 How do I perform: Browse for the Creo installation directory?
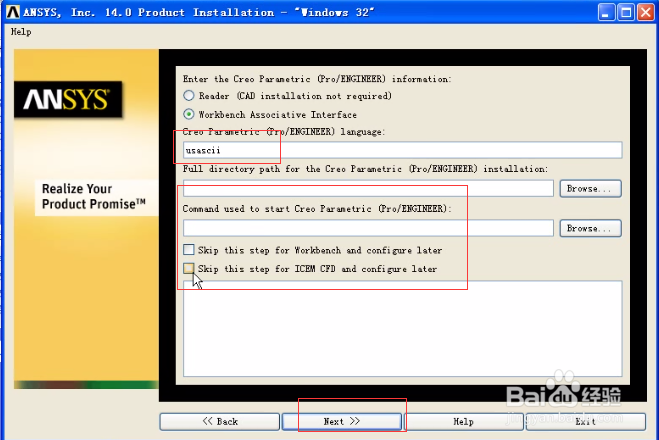pyautogui.click(x=590, y=188)
